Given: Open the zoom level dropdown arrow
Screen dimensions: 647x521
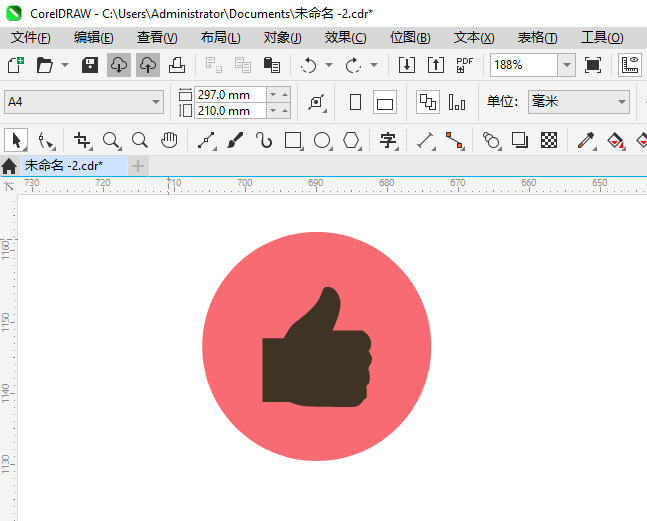Looking at the screenshot, I should coord(567,65).
